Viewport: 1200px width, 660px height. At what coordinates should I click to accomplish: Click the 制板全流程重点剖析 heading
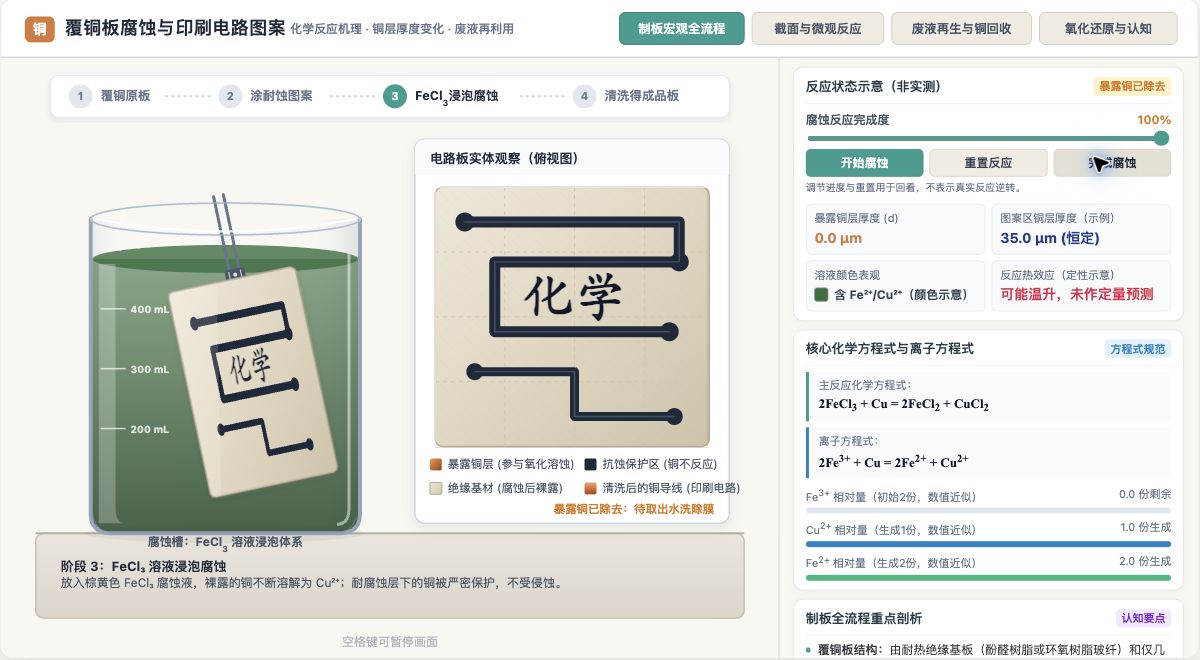point(864,618)
